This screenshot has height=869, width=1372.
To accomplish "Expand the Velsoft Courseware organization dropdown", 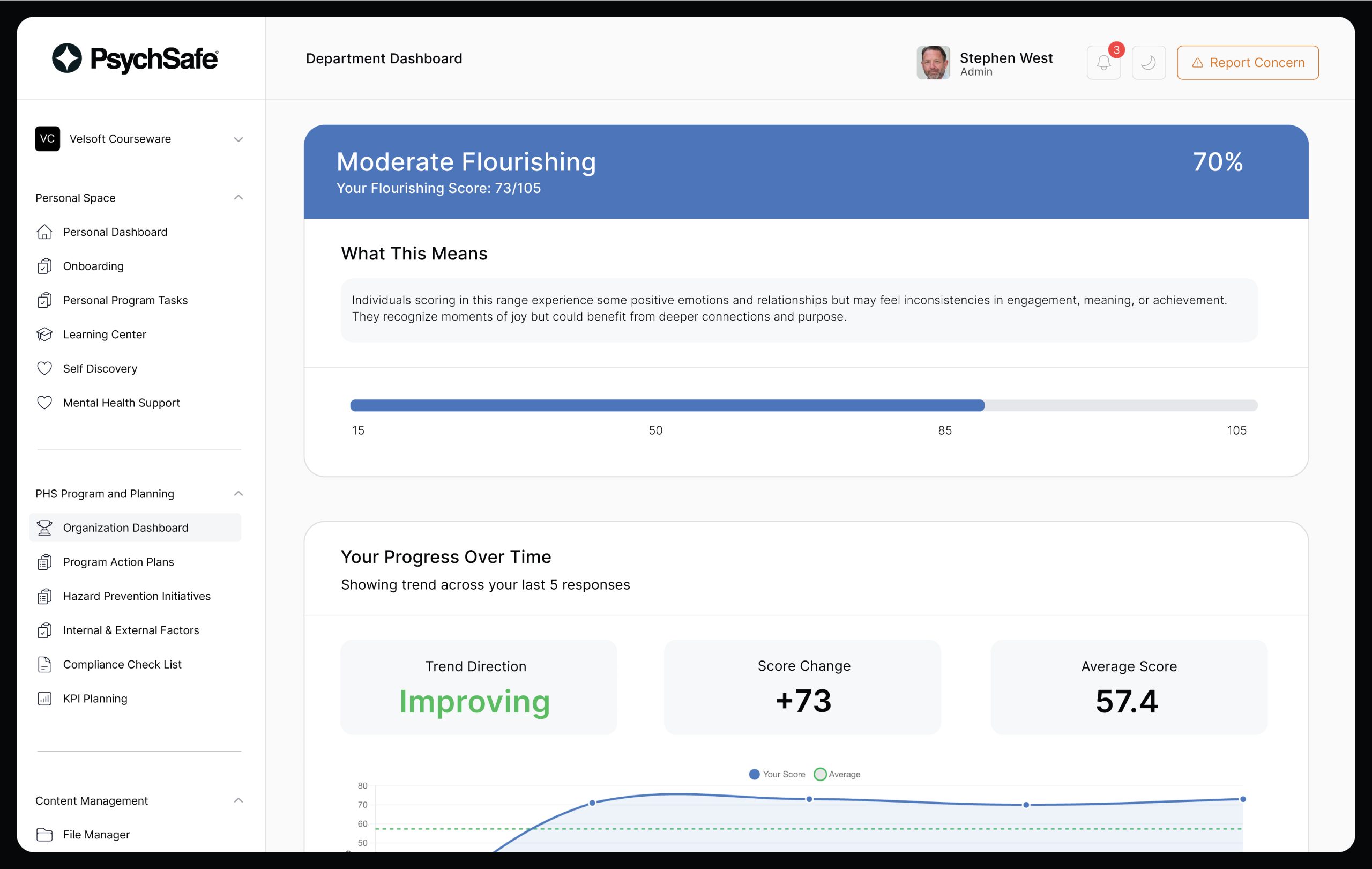I will pos(238,139).
